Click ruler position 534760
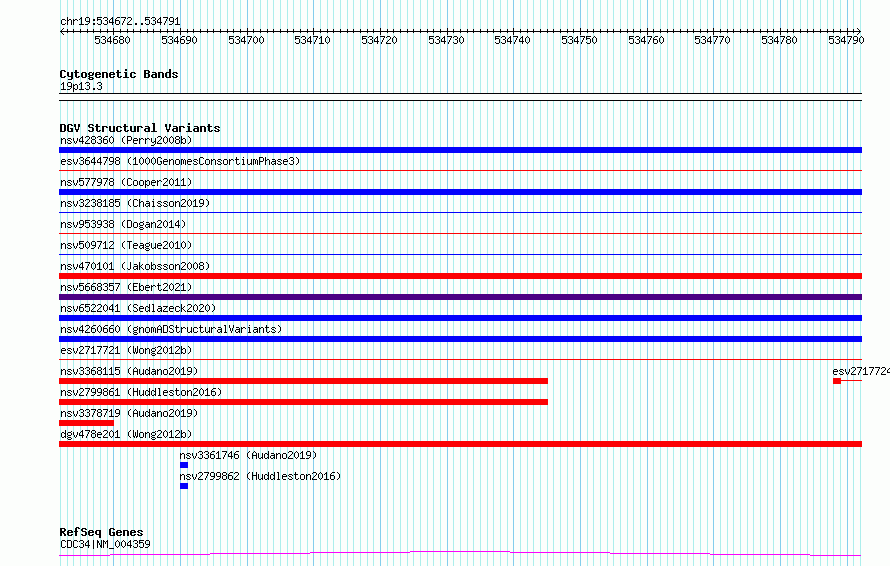890x566 pixels. coord(646,40)
